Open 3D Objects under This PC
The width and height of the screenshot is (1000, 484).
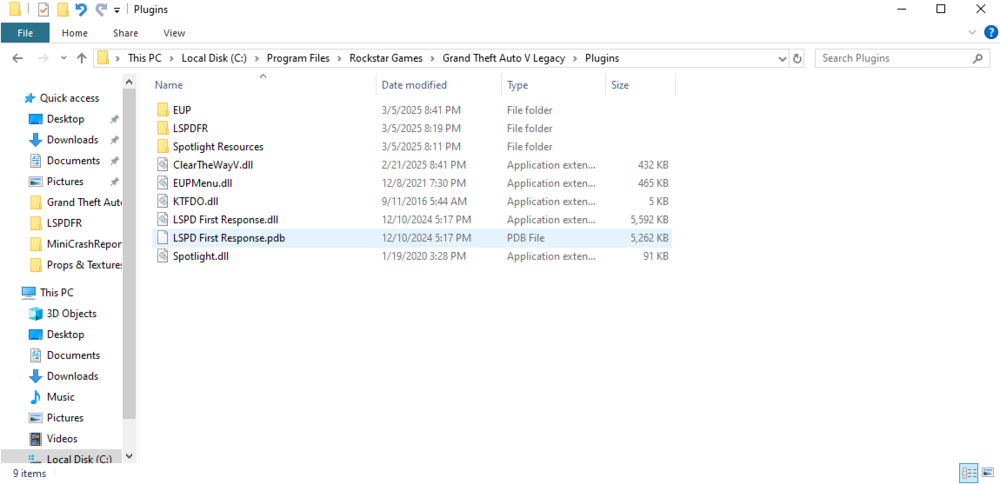(x=71, y=314)
